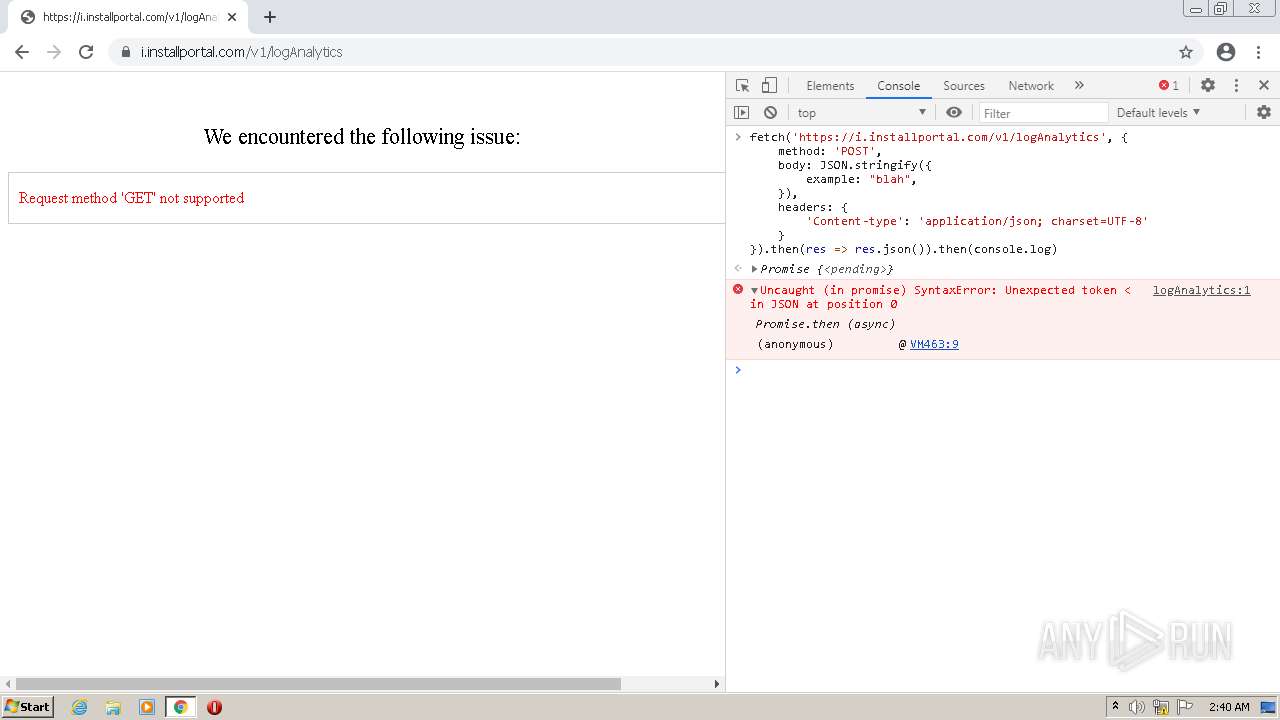Clear the console
The width and height of the screenshot is (1280, 720).
pos(770,113)
